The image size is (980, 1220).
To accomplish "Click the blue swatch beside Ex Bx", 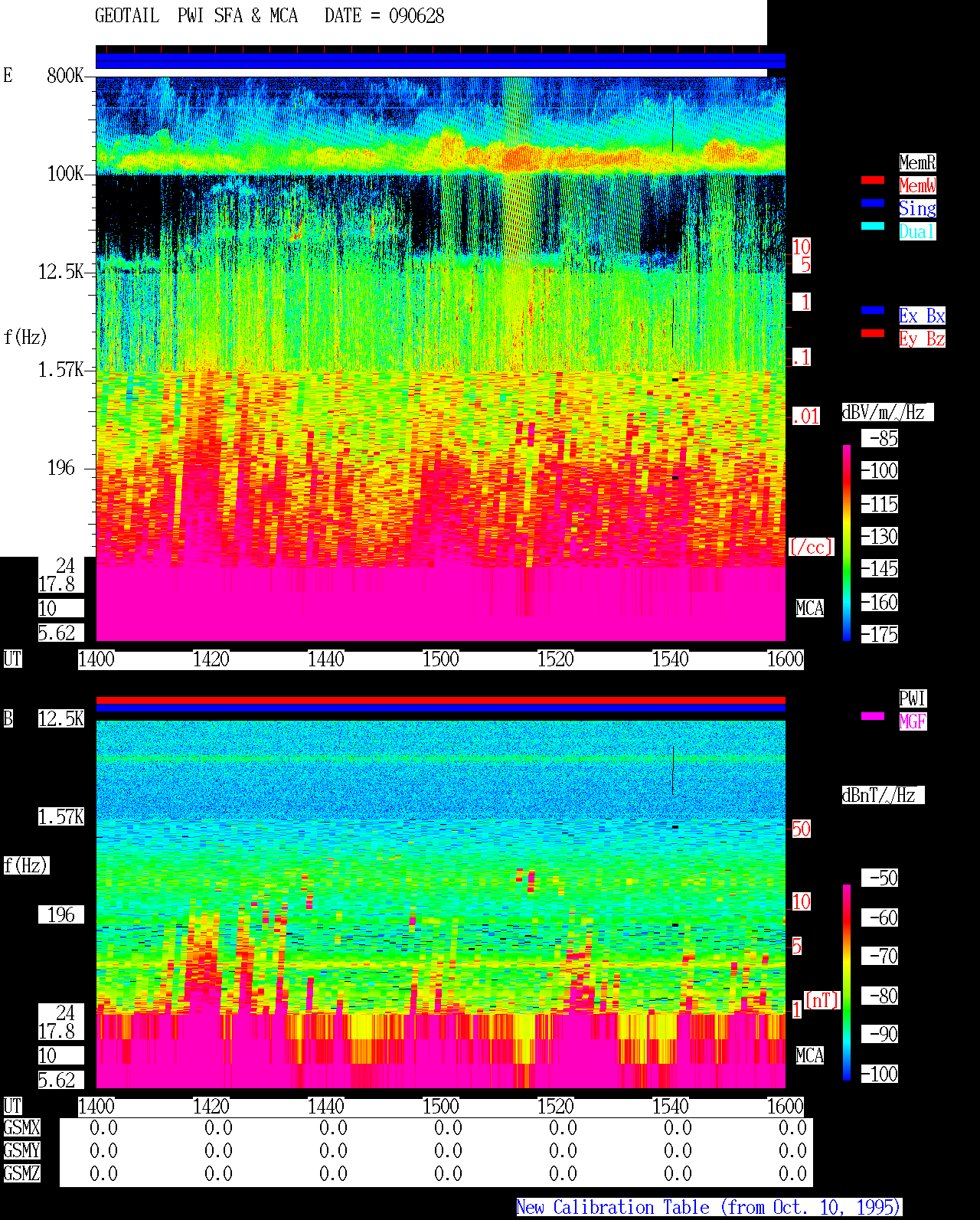I will click(x=873, y=310).
